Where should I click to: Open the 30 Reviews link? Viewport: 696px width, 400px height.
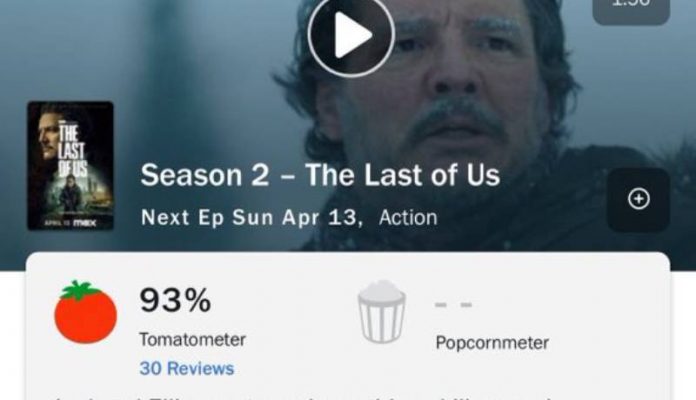187,368
